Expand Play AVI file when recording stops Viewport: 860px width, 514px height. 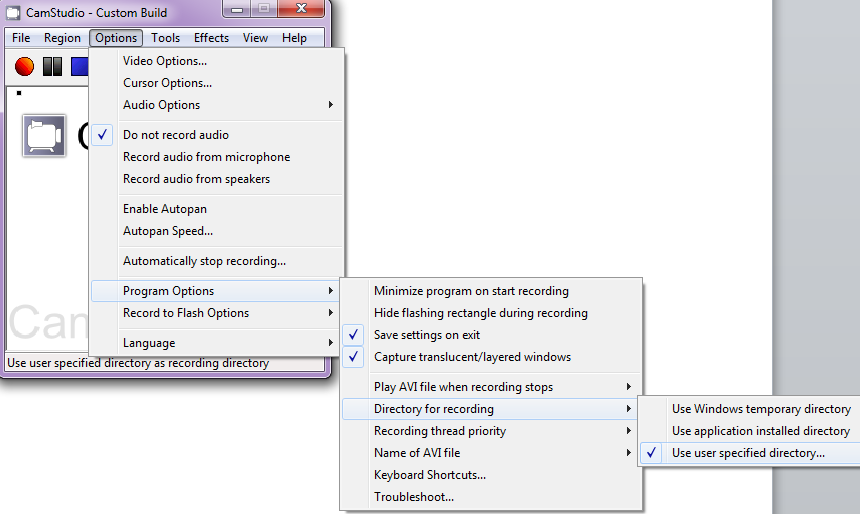(491, 387)
